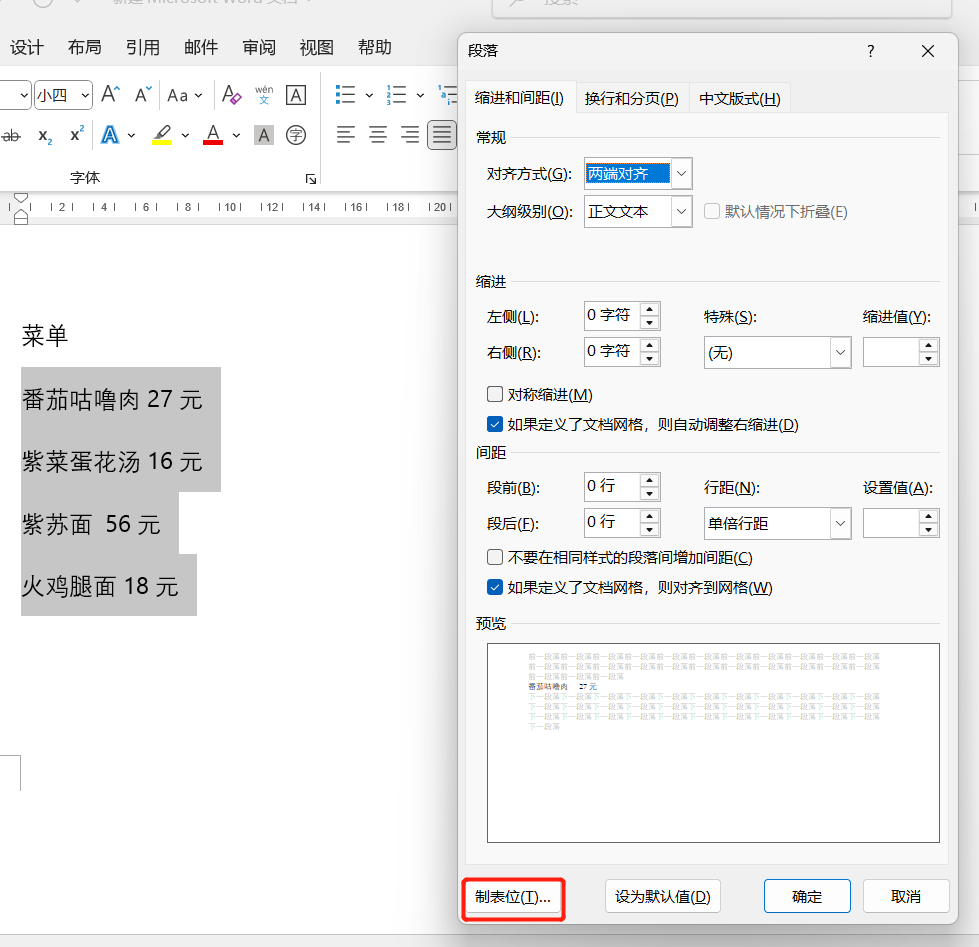Expand the Numbering dropdown arrow
This screenshot has width=979, height=947.
pyautogui.click(x=420, y=96)
